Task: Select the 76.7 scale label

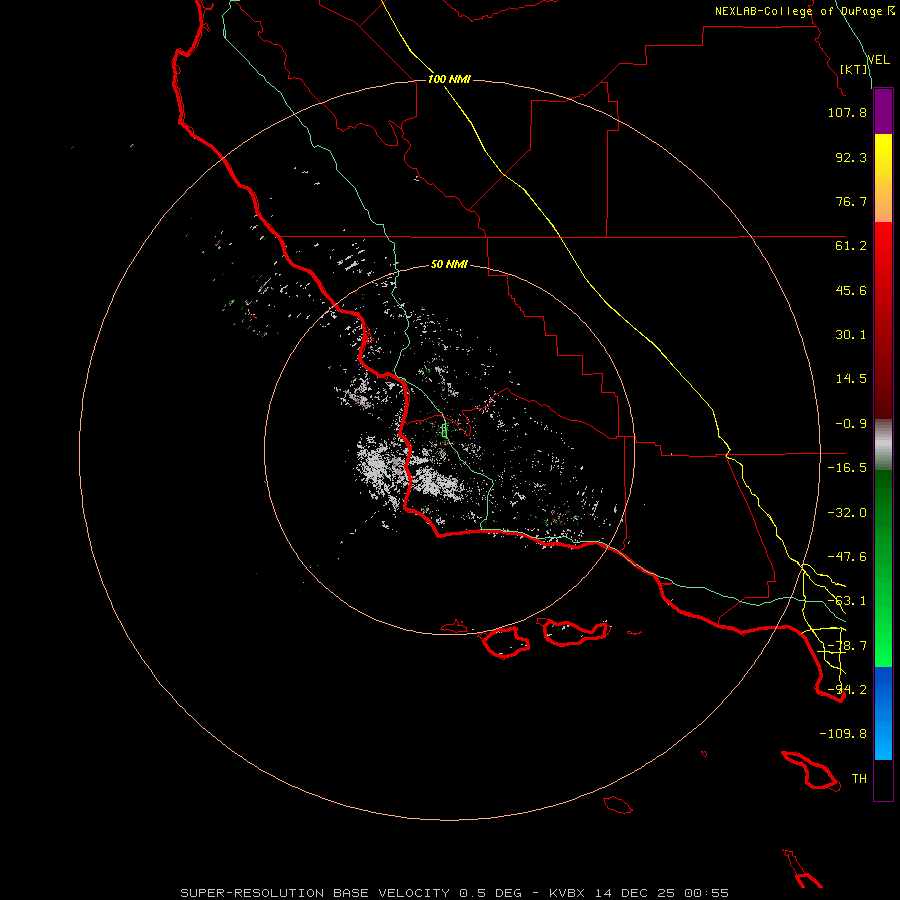Action: click(851, 201)
